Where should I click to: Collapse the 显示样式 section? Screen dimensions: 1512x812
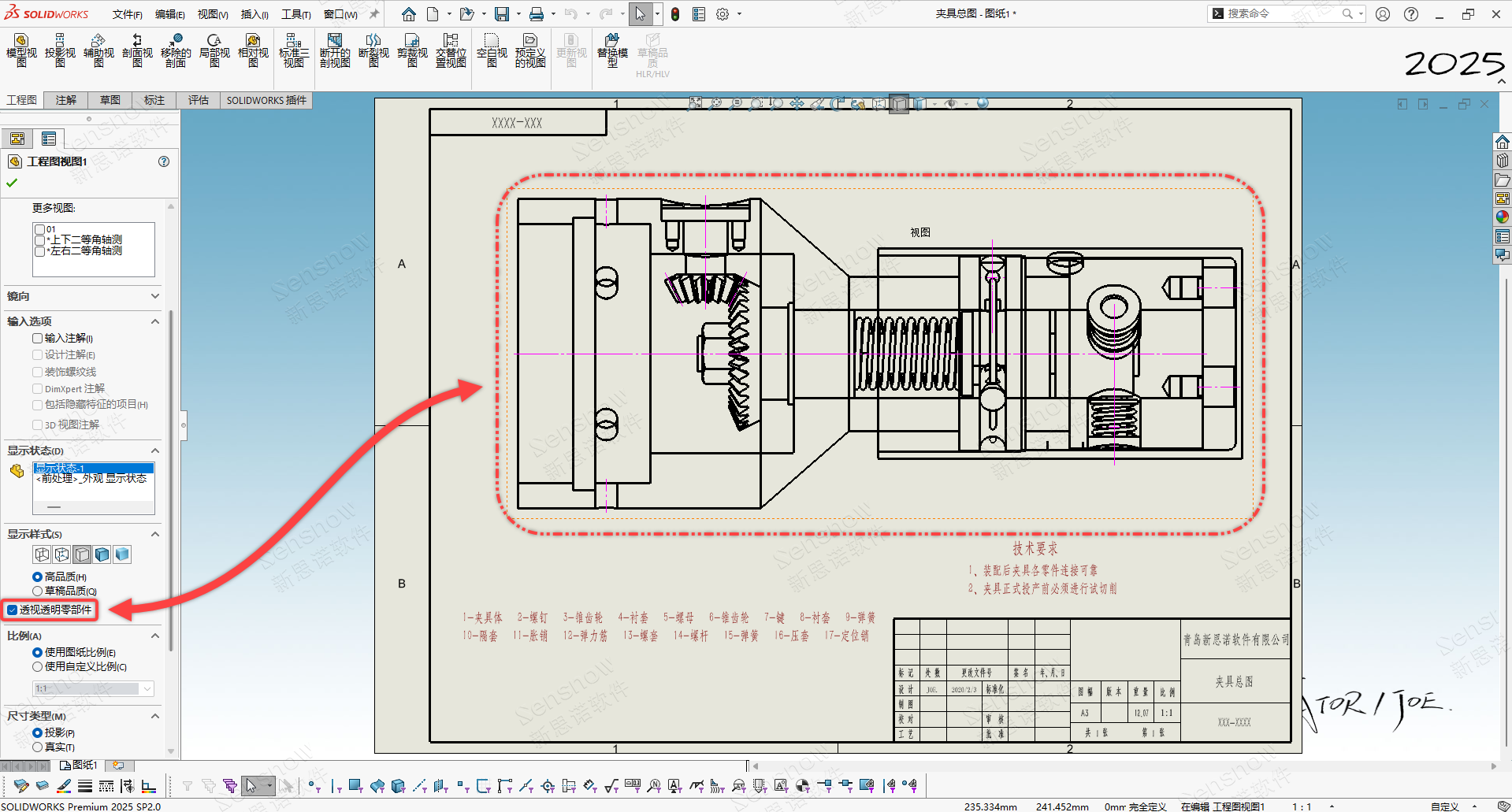click(154, 534)
